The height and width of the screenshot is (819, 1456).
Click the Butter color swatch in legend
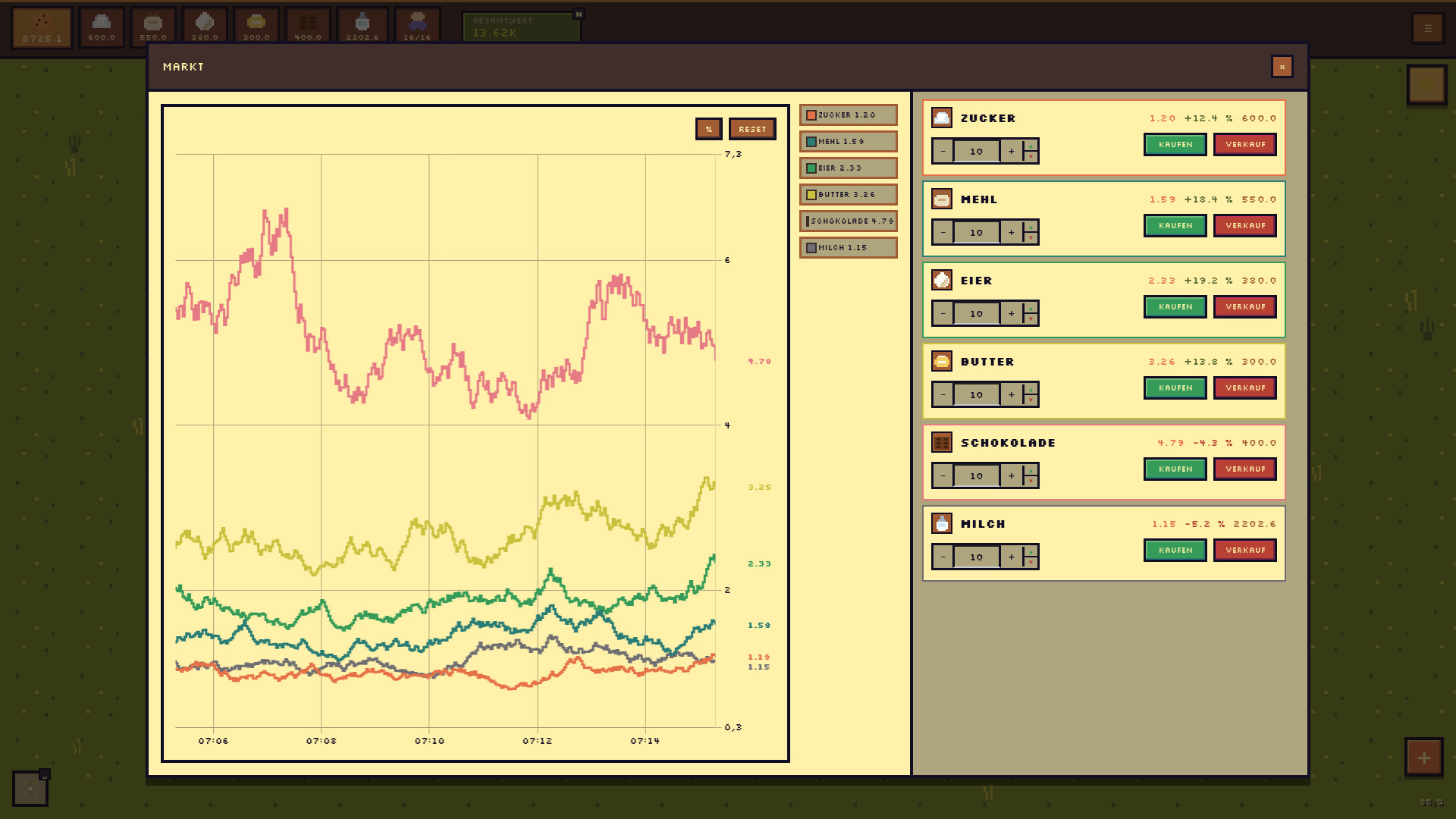811,195
